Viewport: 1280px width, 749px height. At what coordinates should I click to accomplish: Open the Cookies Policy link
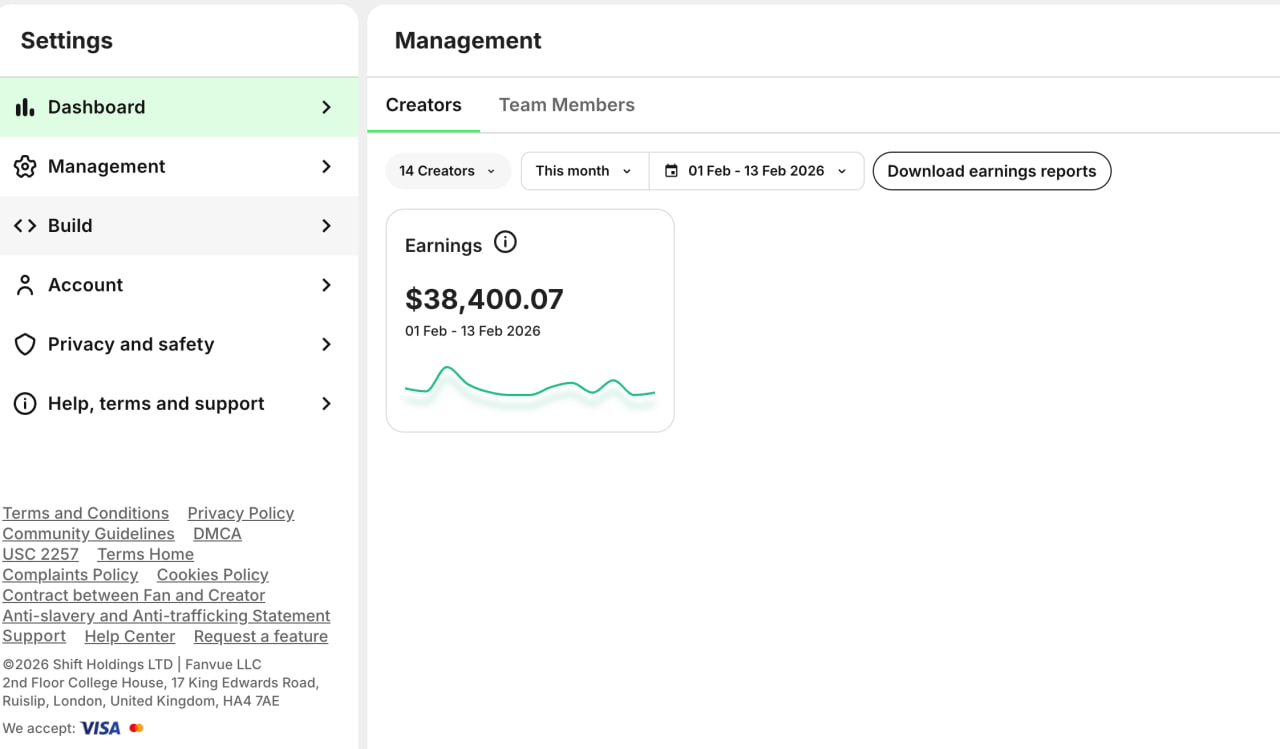[x=213, y=575]
